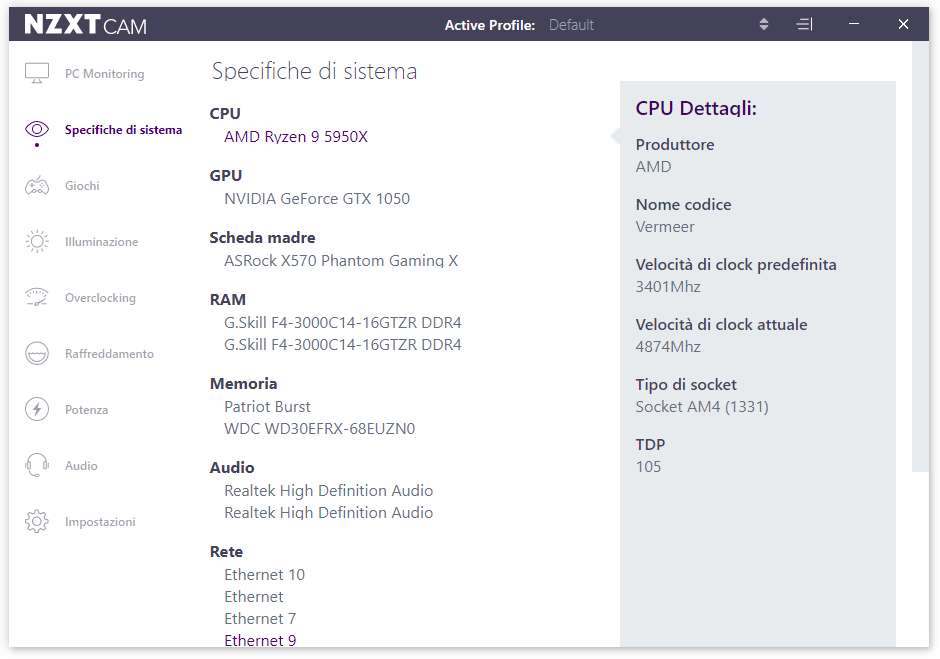Open the Default profile dropdown text
Screen dimensions: 940x659
coord(571,25)
